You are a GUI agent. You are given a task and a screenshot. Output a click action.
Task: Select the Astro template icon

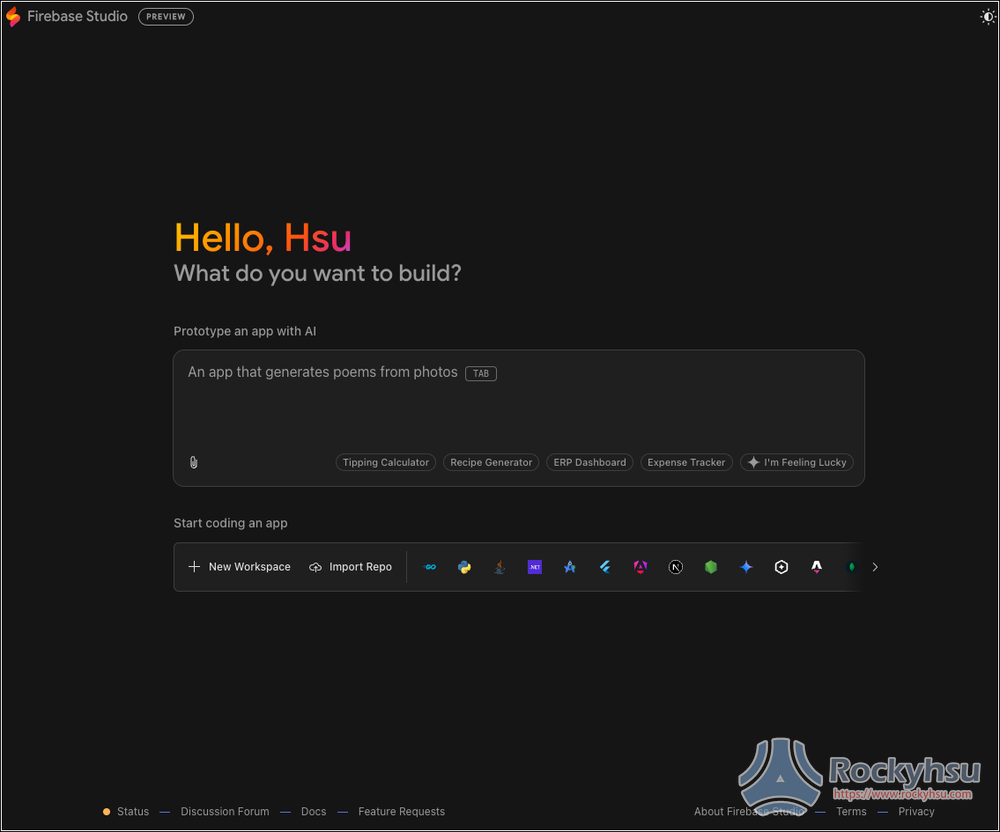(x=816, y=567)
